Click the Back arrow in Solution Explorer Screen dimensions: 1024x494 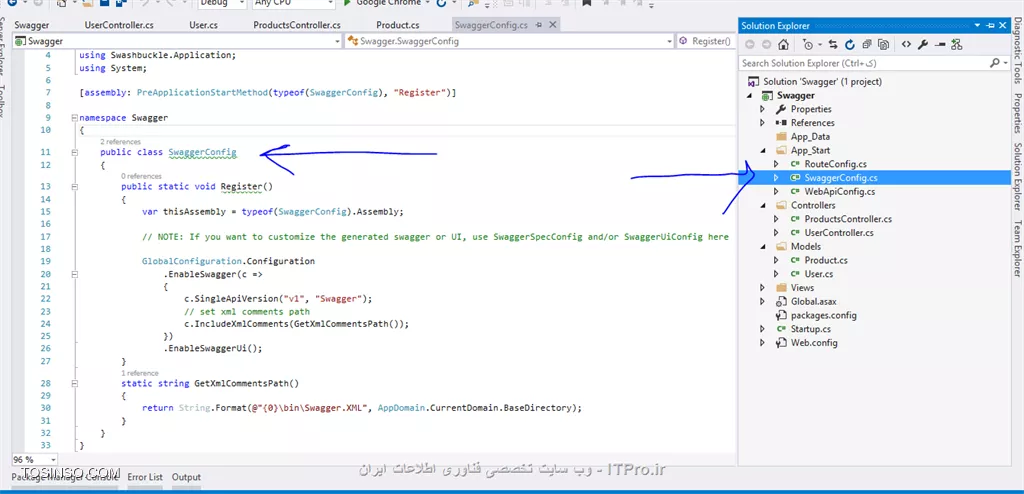(750, 44)
